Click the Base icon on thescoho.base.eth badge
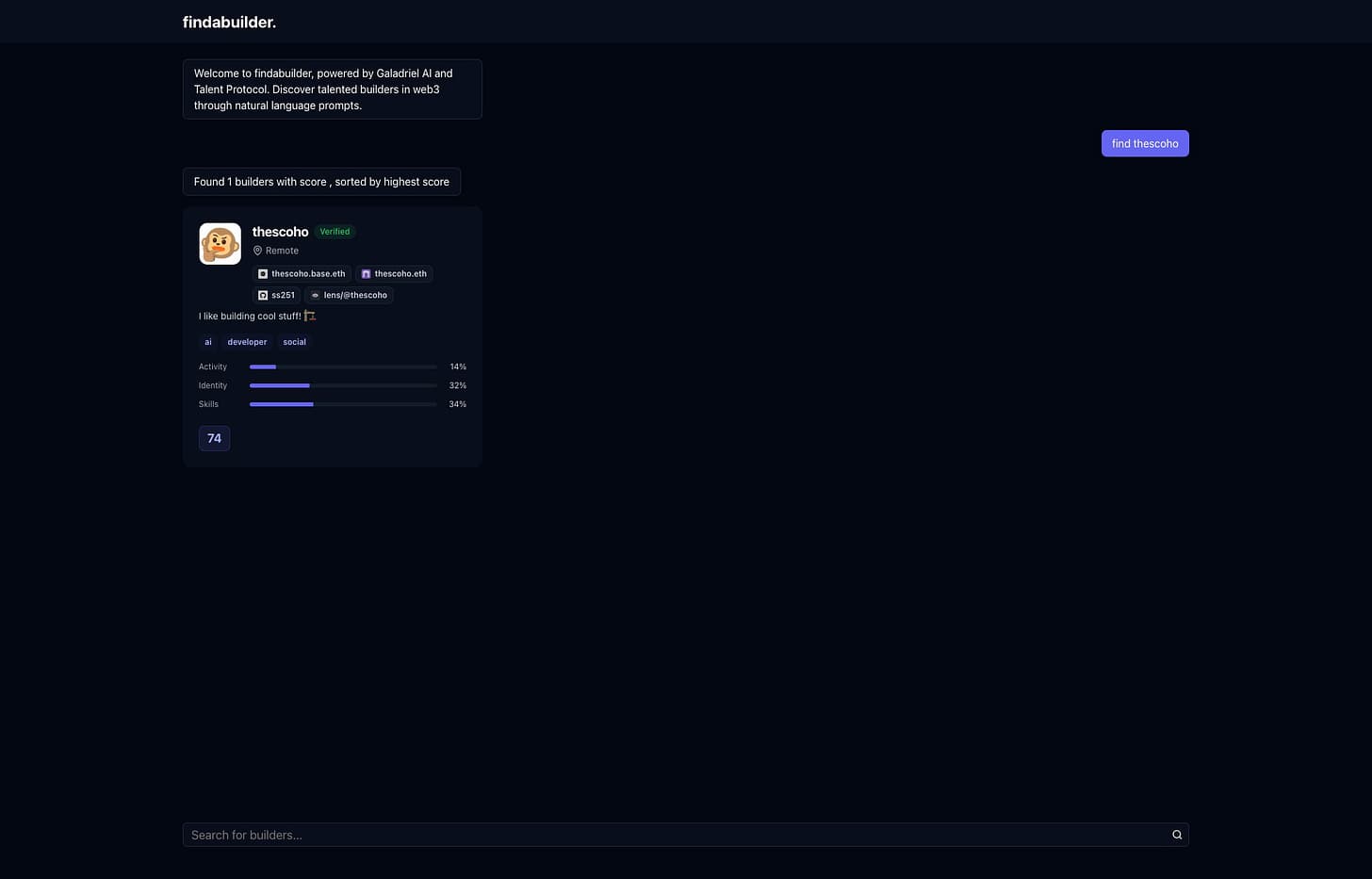The height and width of the screenshot is (879, 1372). click(263, 274)
